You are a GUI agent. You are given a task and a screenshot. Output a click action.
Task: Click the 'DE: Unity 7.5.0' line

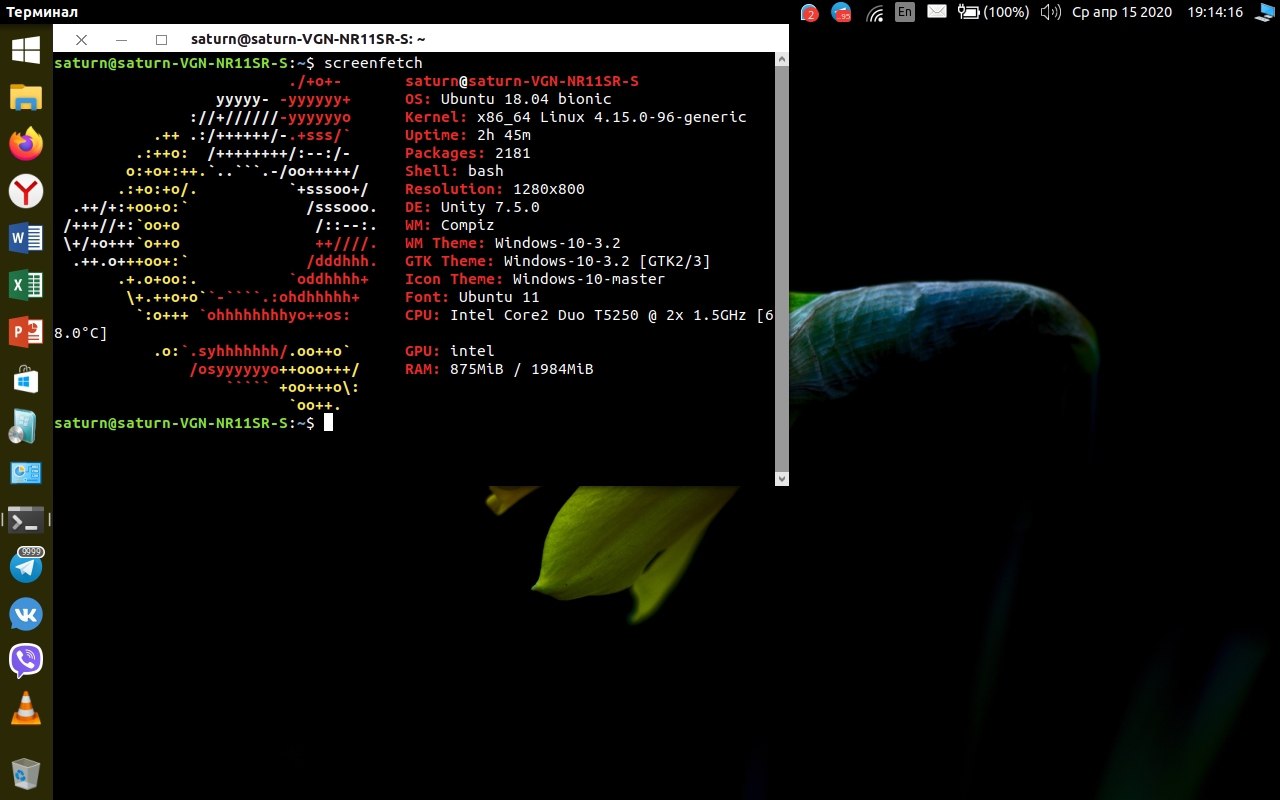(x=472, y=207)
